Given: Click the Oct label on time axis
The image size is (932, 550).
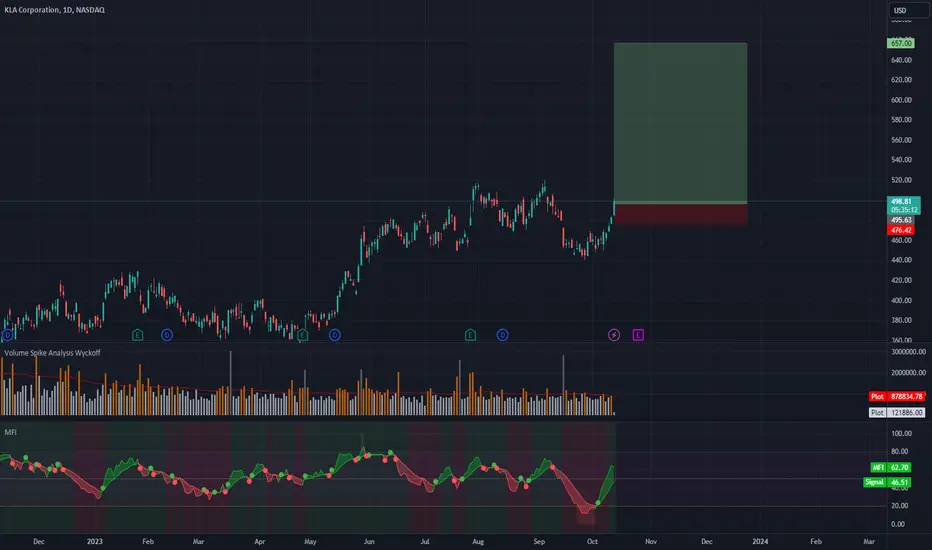Looking at the screenshot, I should point(592,542).
